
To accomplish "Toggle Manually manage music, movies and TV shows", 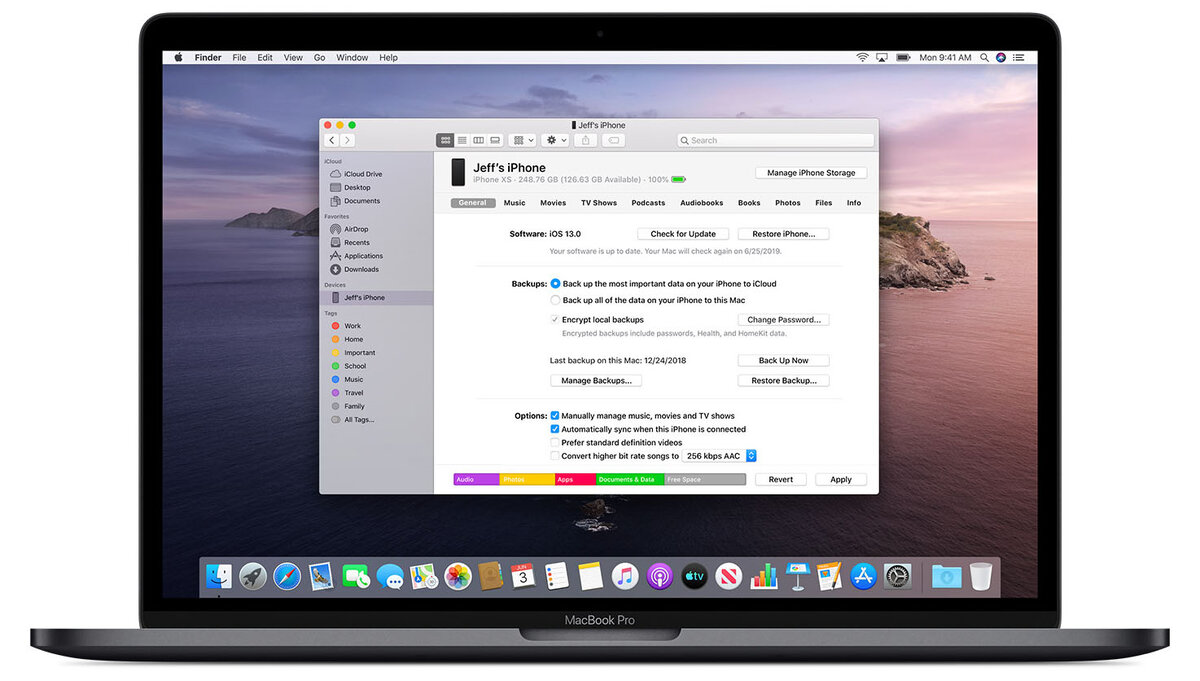I will point(555,416).
